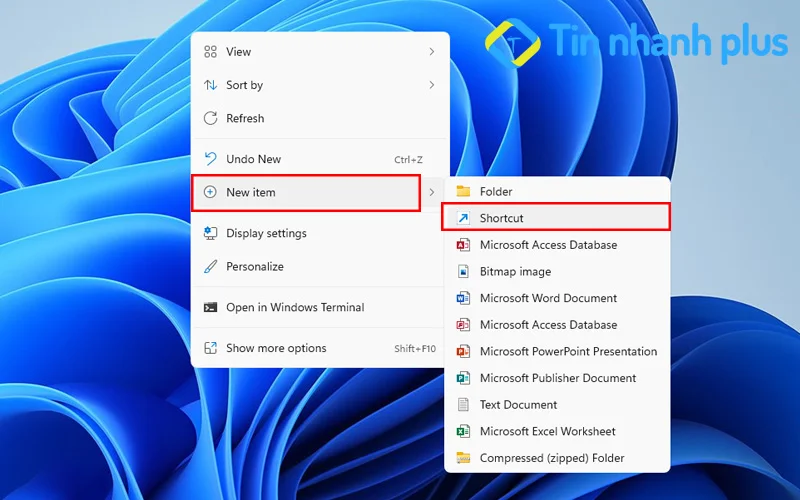Image resolution: width=800 pixels, height=500 pixels.
Task: Click the Bitmap image file icon
Action: point(463,271)
